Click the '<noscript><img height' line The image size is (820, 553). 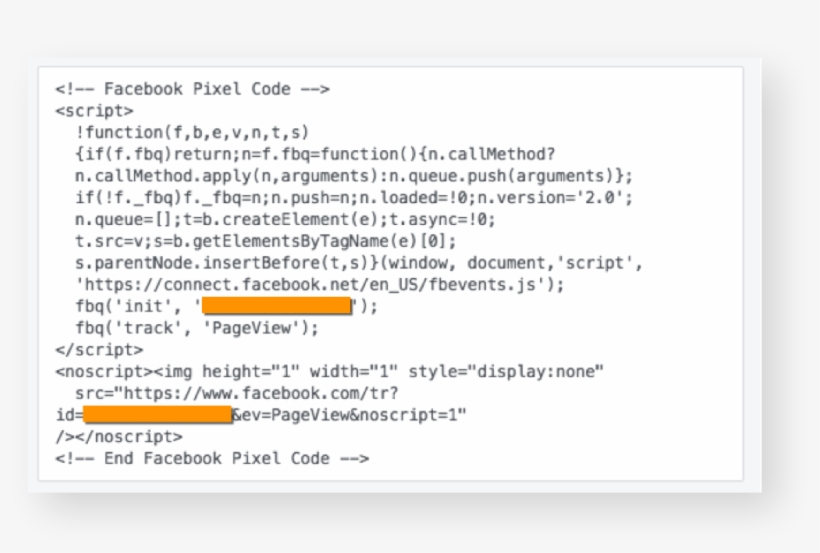pos(329,371)
